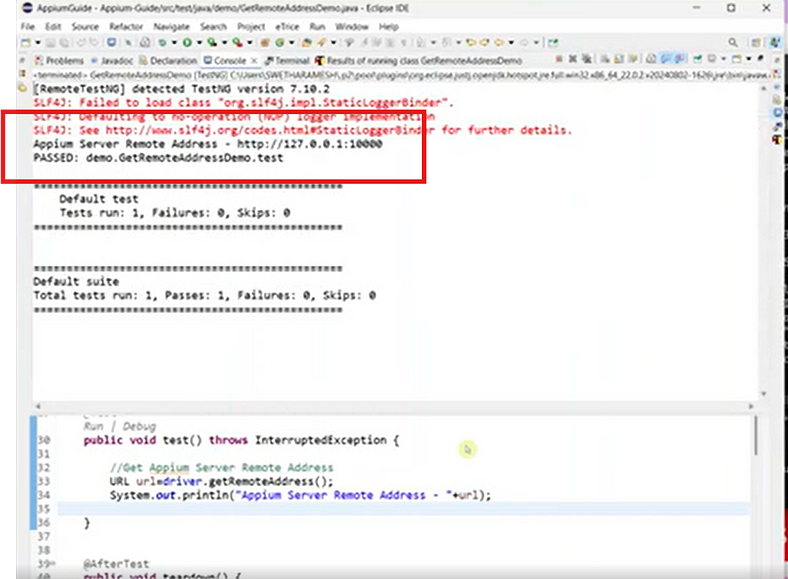Click the green Run button in the toolbar
Screen dimensions: 788x579
pos(186,43)
